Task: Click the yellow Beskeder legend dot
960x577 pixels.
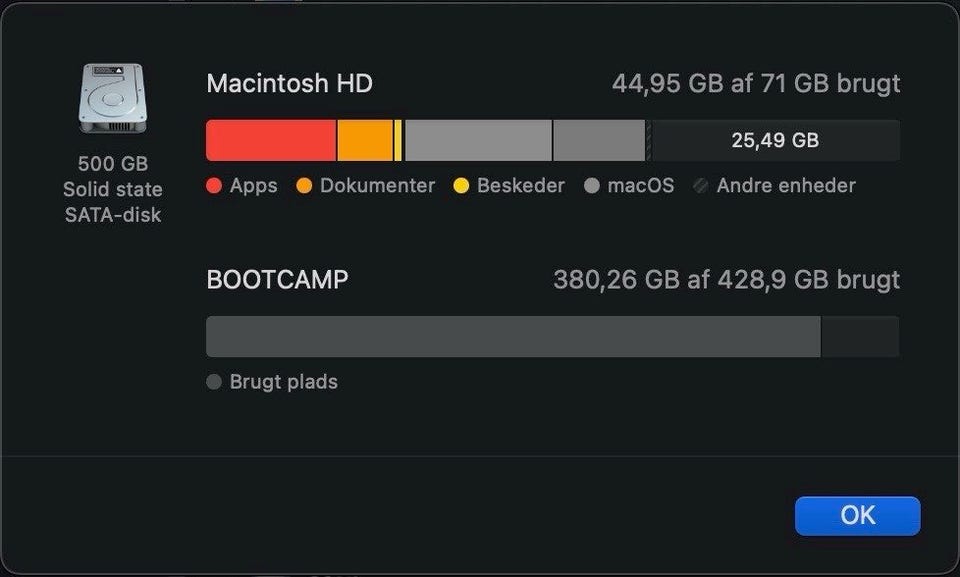Action: [461, 186]
